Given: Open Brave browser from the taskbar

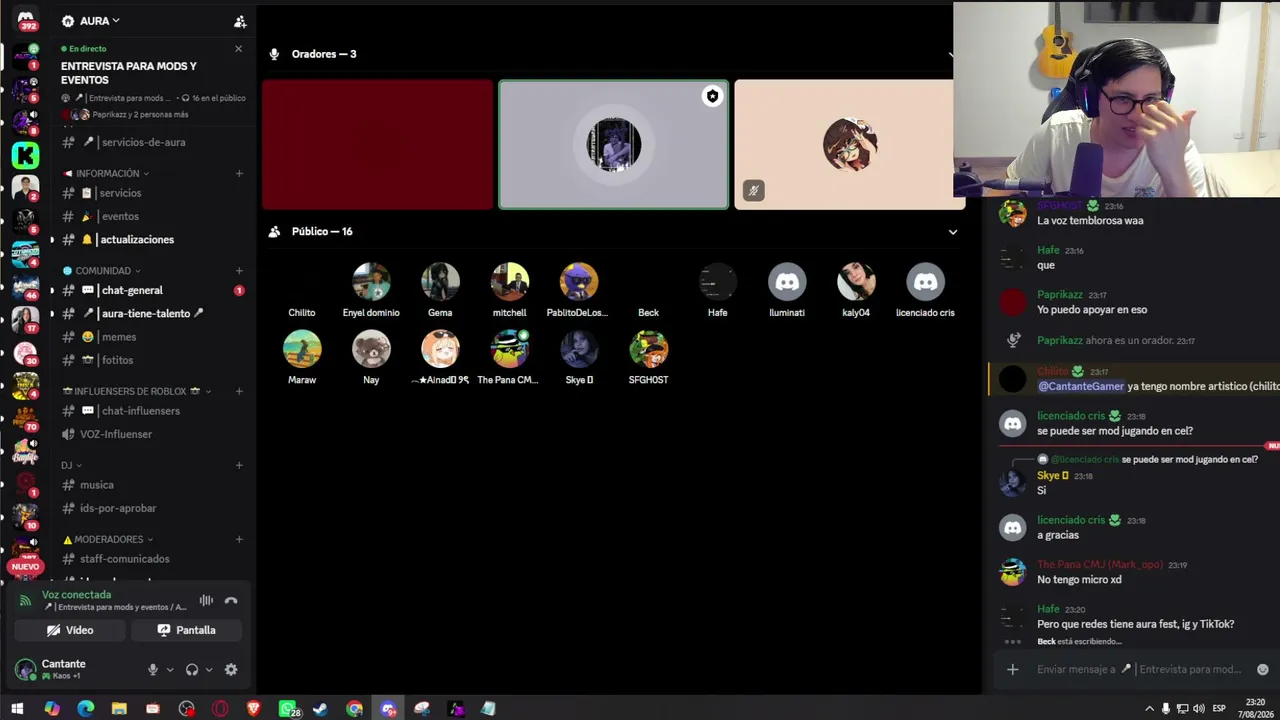Looking at the screenshot, I should point(254,709).
